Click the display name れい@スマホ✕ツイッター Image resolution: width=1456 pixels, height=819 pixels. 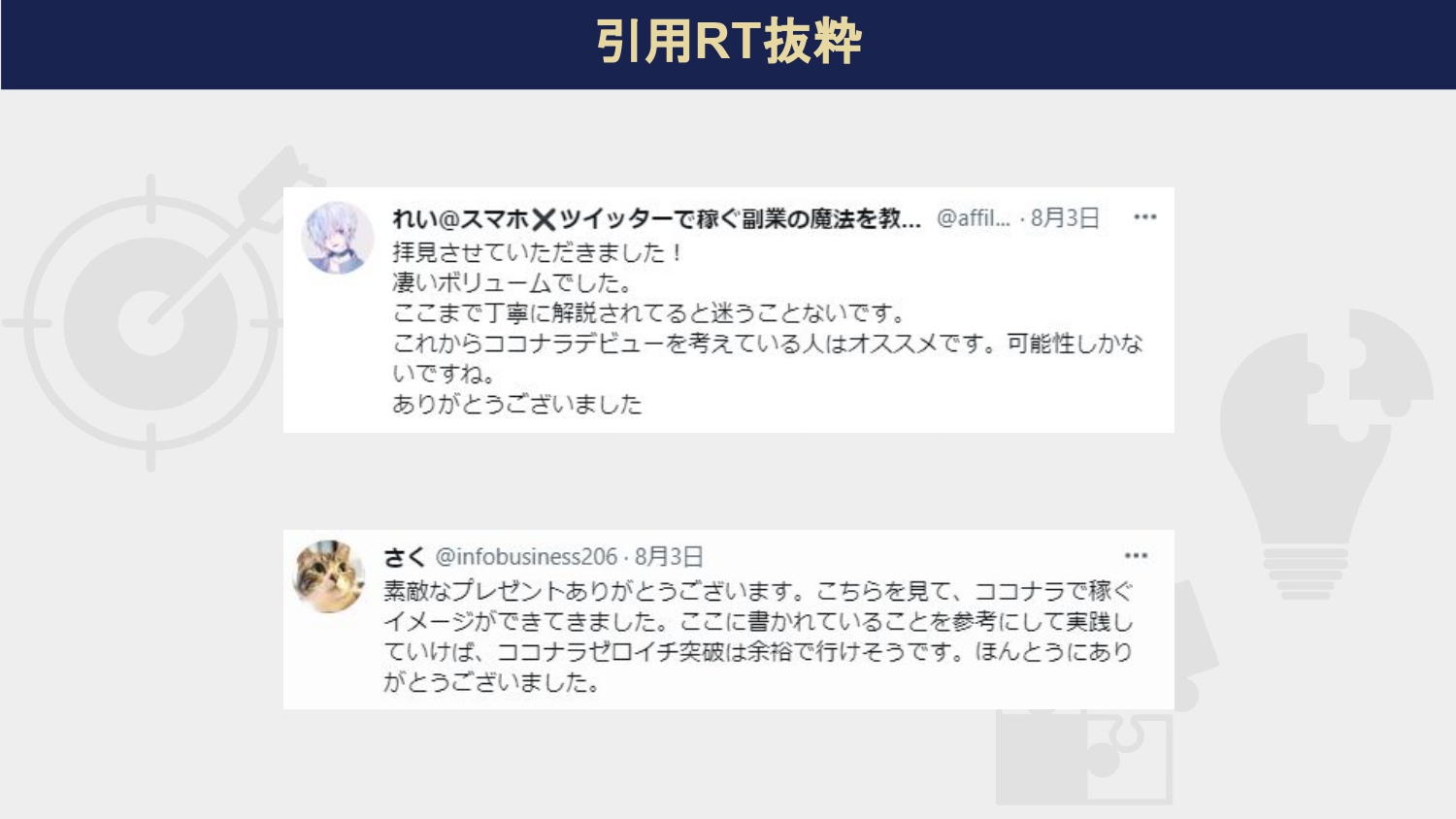[x=656, y=219]
